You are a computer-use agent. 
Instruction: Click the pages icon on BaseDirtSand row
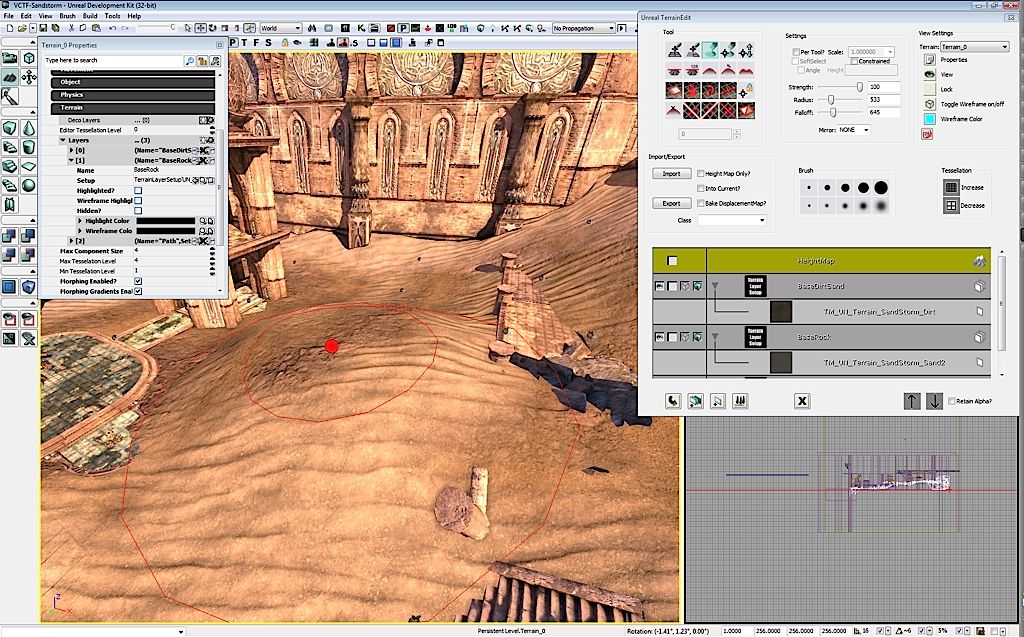coord(980,286)
